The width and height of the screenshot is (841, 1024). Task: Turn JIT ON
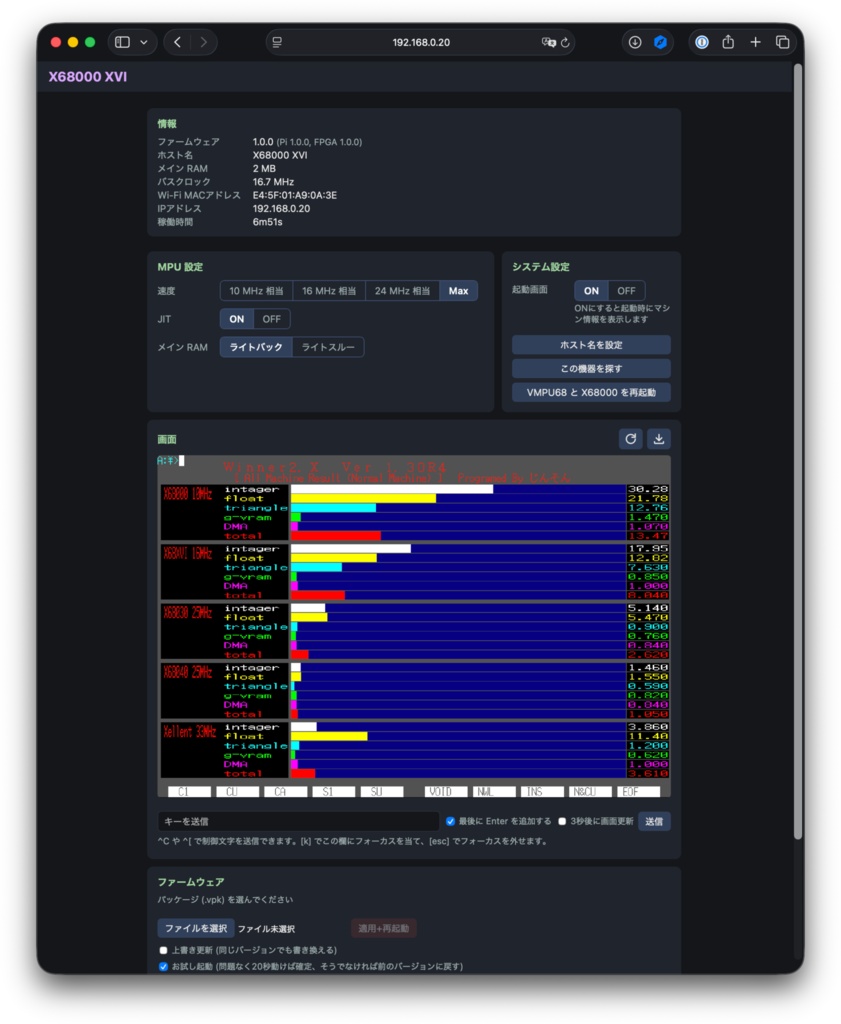pos(236,319)
